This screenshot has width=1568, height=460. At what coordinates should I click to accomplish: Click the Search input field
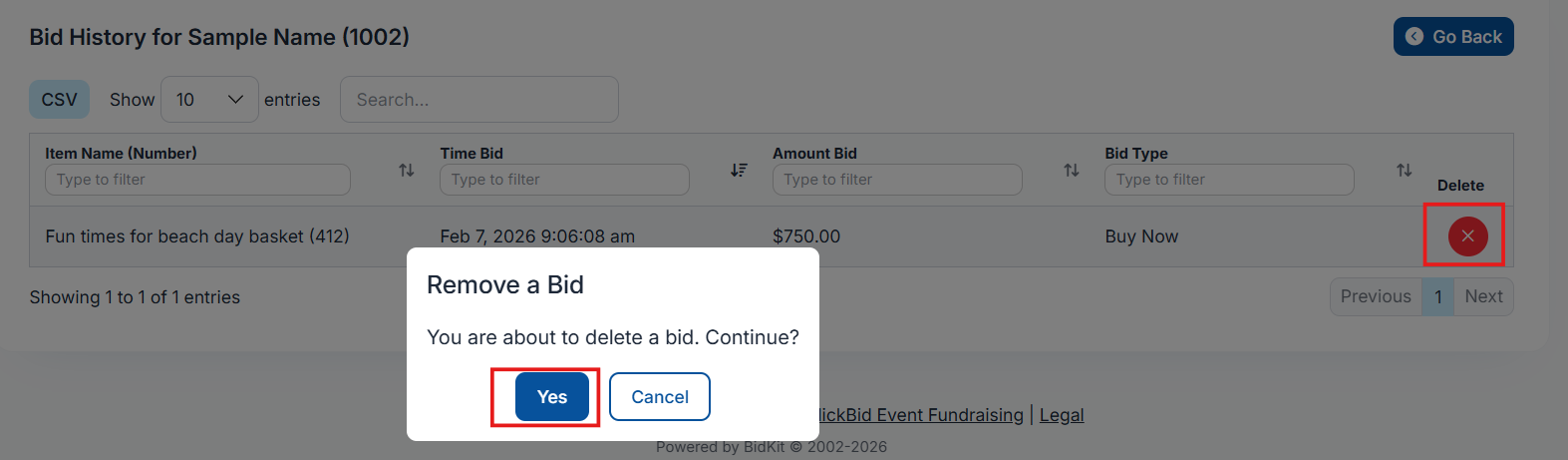click(478, 100)
